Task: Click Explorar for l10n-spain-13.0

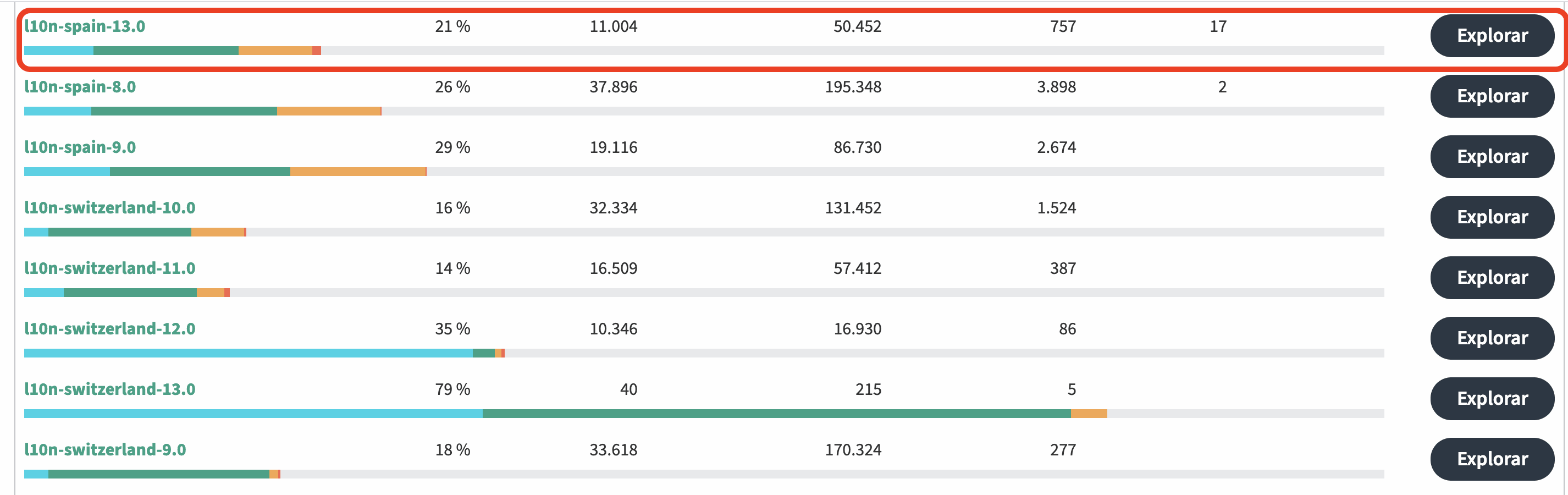Action: [1492, 35]
